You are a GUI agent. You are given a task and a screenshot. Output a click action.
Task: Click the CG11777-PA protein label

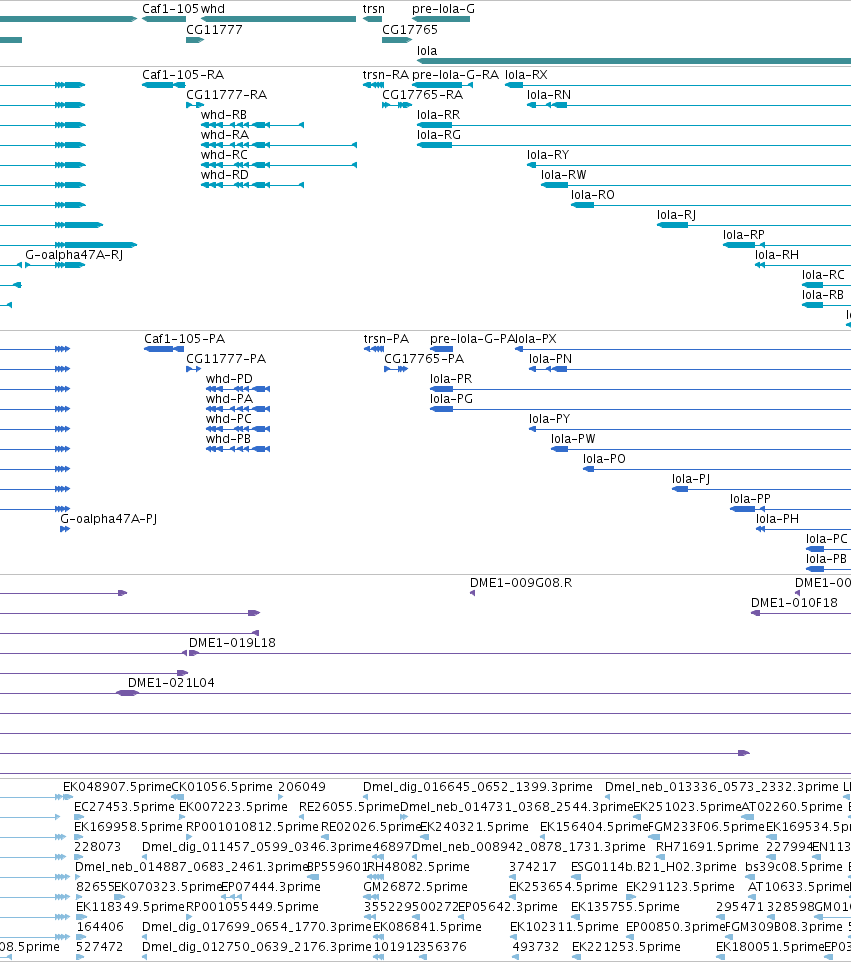pos(226,359)
